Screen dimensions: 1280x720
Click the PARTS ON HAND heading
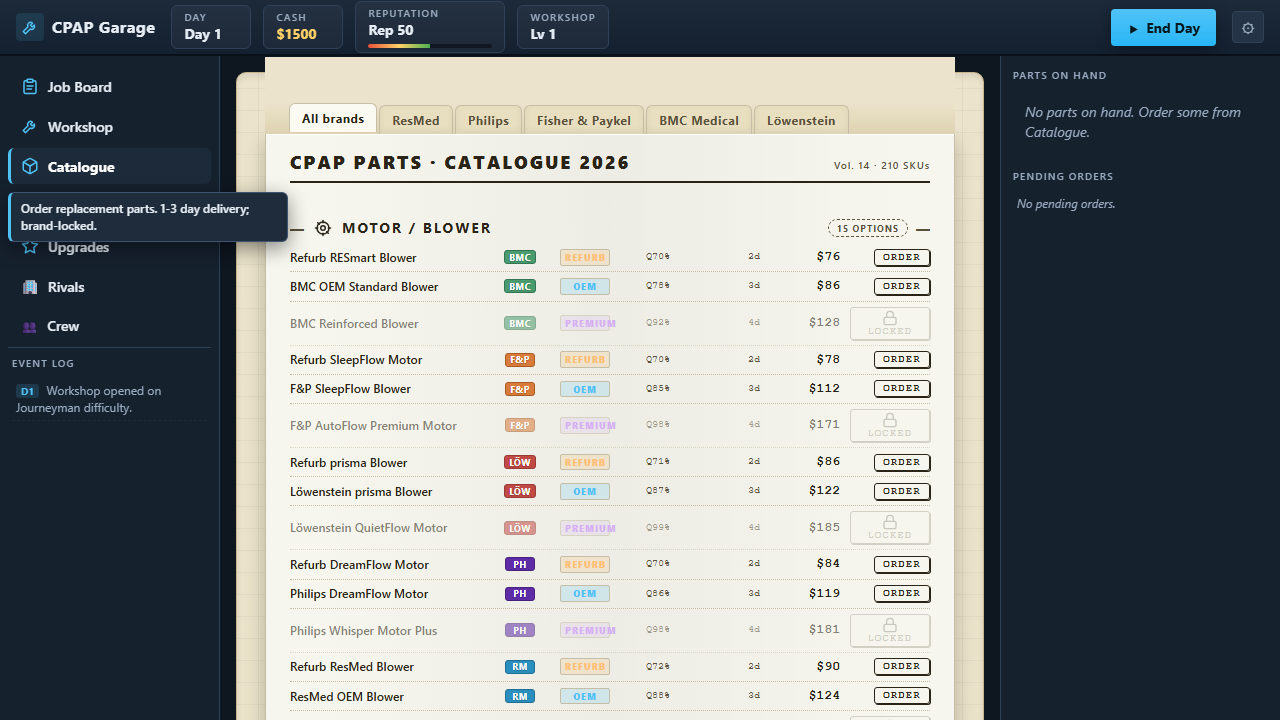point(1059,76)
